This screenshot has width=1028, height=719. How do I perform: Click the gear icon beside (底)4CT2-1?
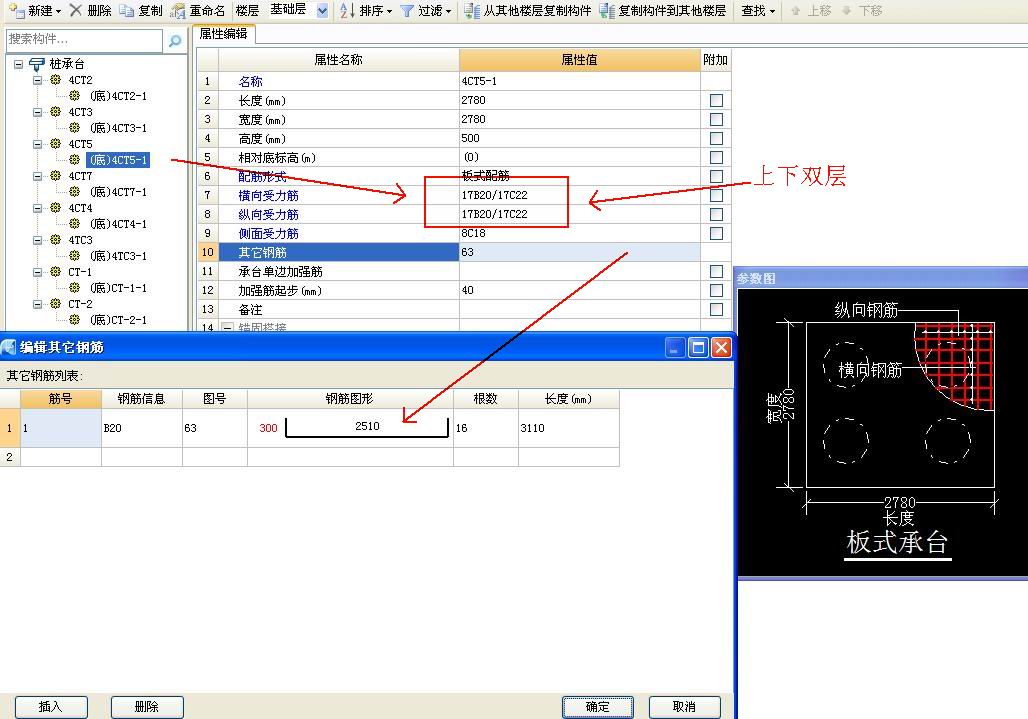coord(75,96)
